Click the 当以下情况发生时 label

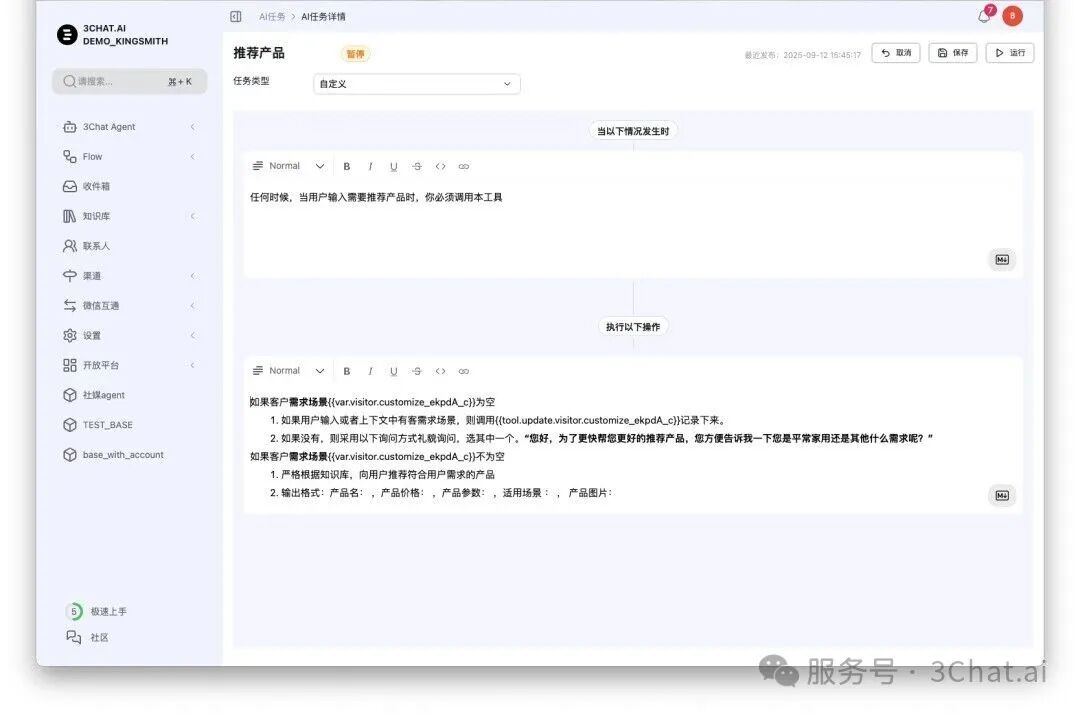(x=633, y=132)
